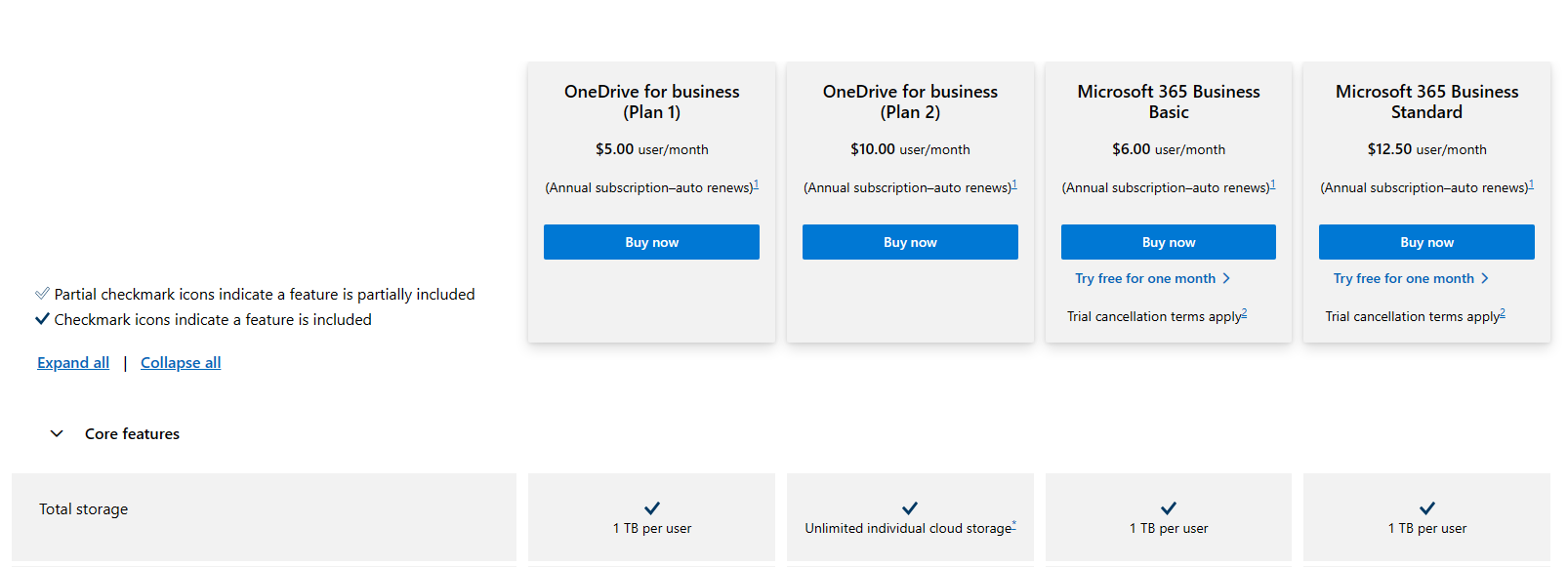Click the full checkmark legend icon
Screen dimensions: 1568x567
click(42, 319)
